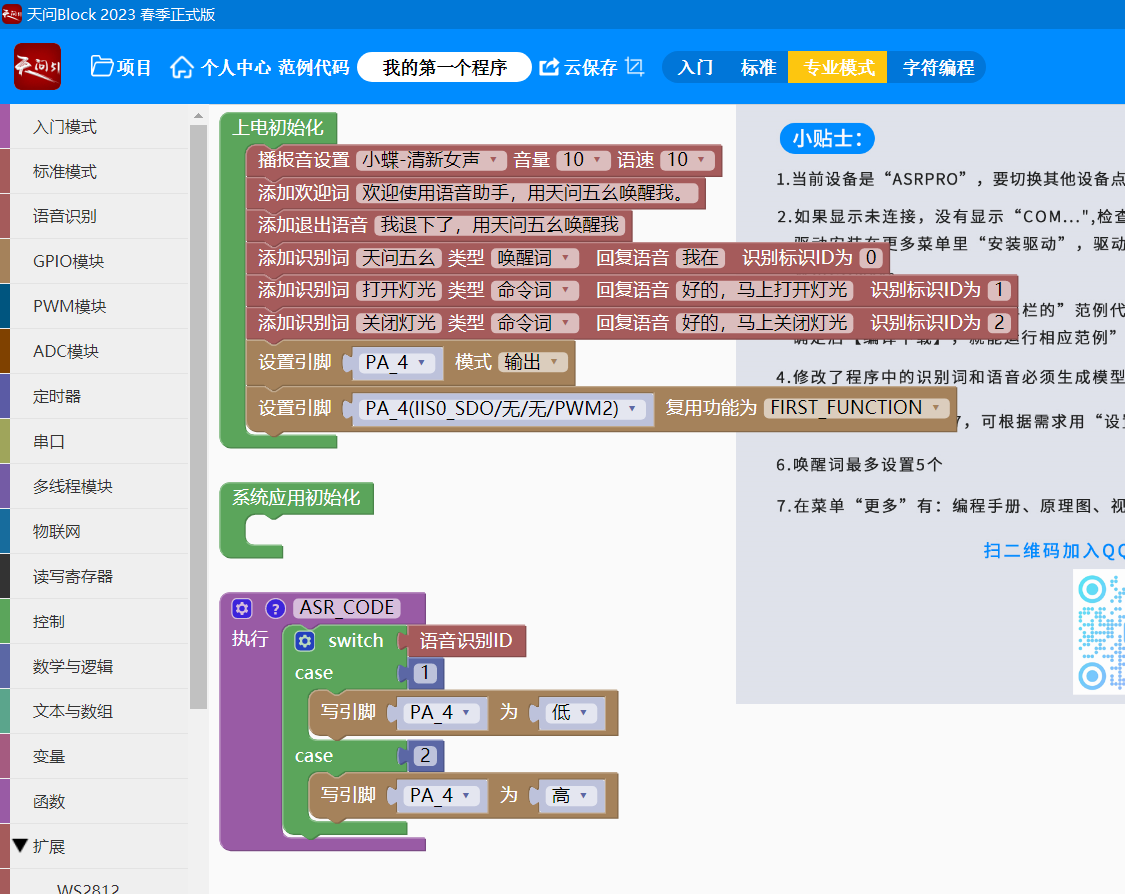Collapse the 扩展 category triangle
The width and height of the screenshot is (1125, 894).
tap(20, 846)
